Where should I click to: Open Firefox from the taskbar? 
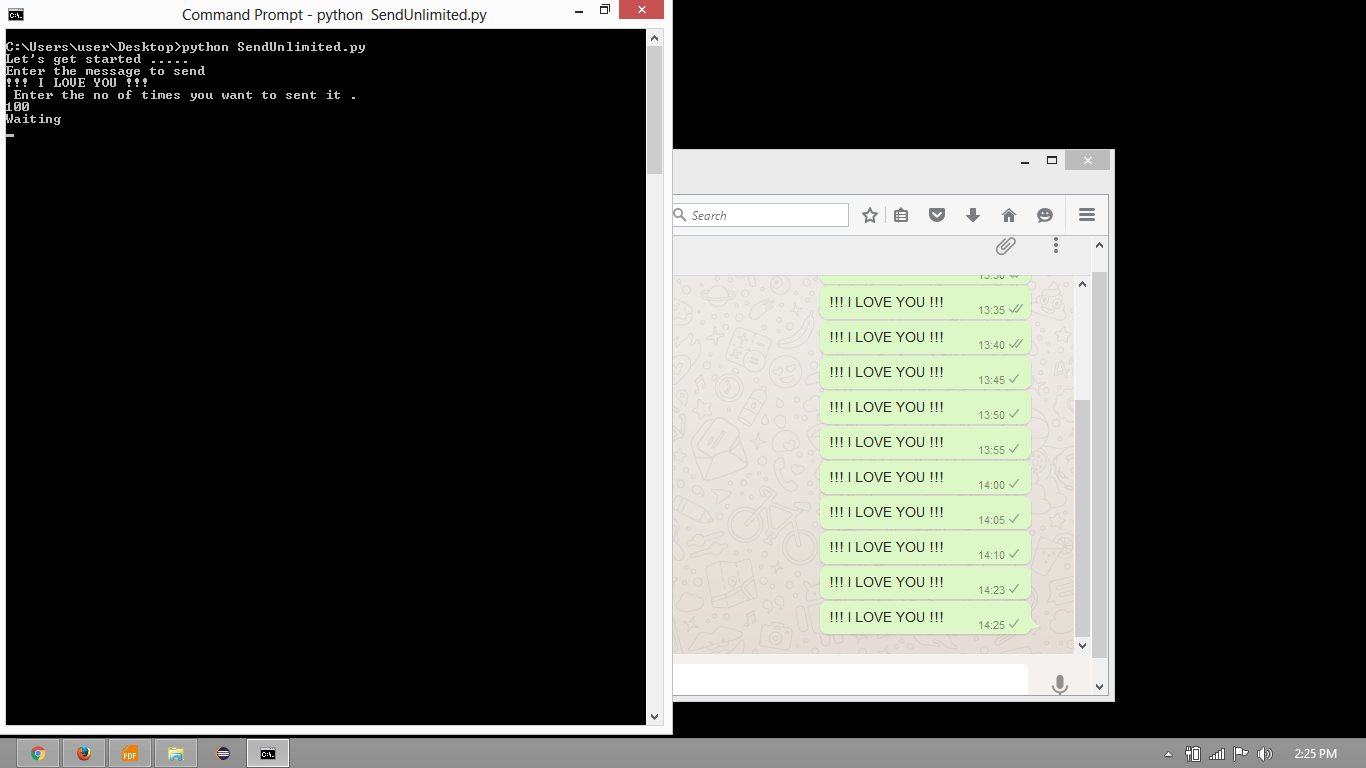coord(84,754)
